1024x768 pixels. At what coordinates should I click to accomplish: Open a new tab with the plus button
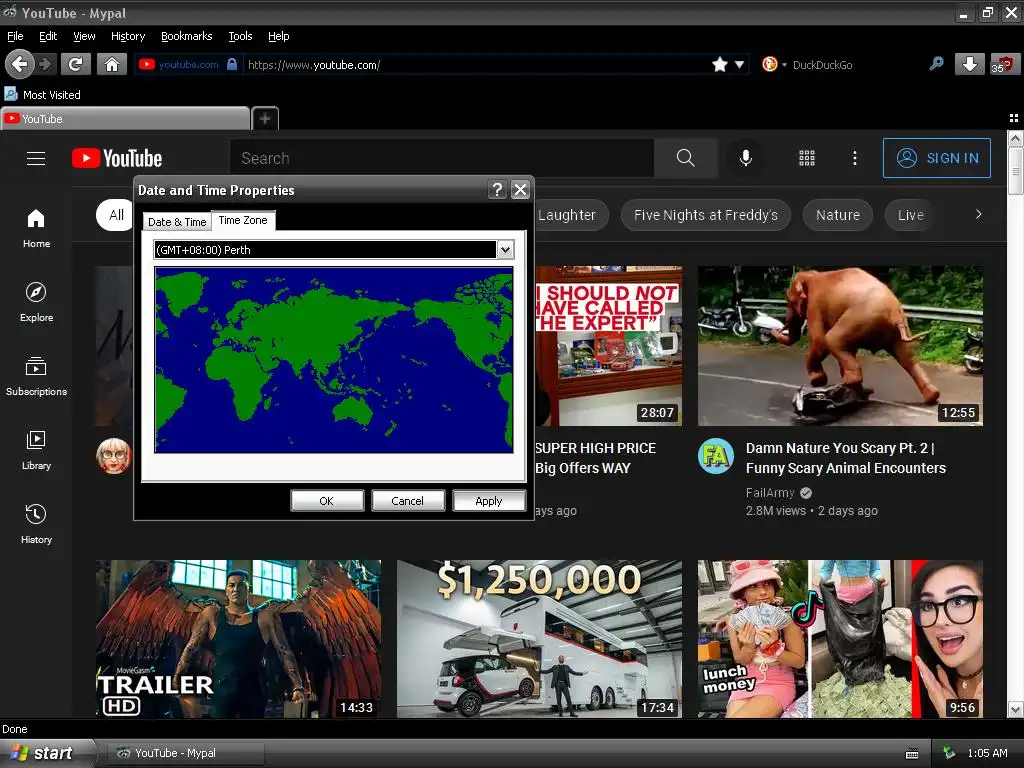[265, 118]
